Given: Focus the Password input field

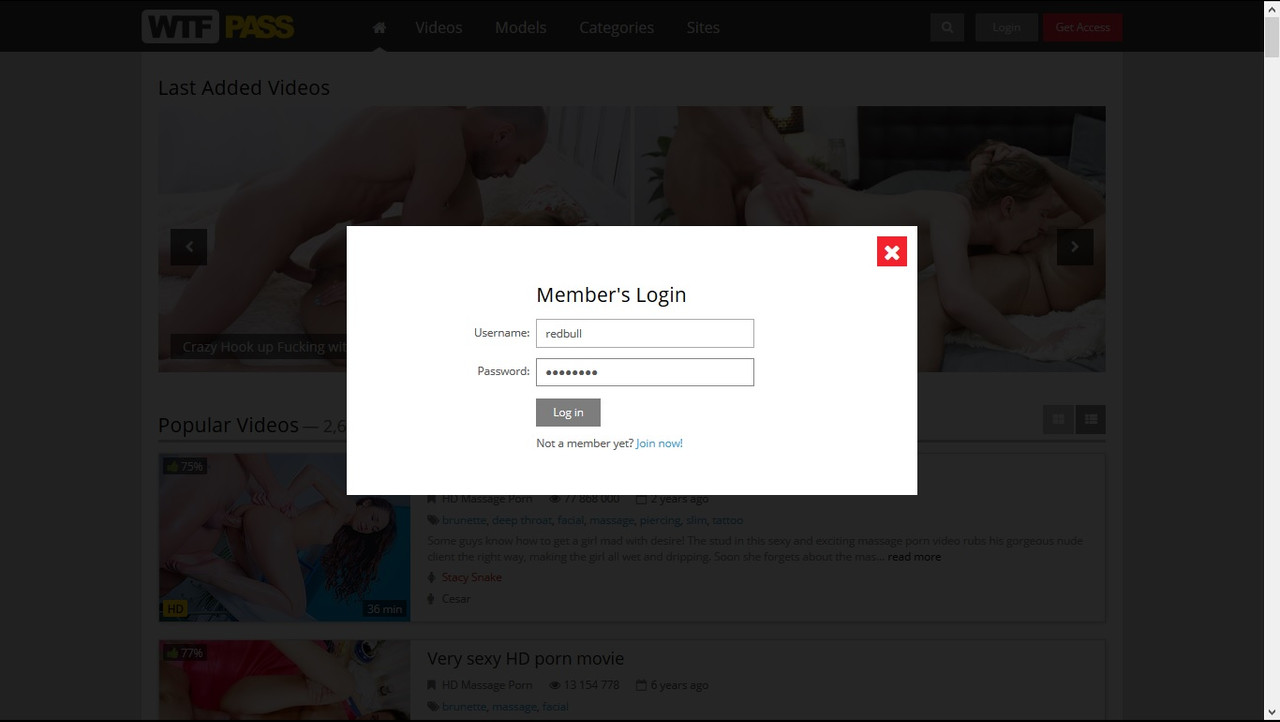Looking at the screenshot, I should pyautogui.click(x=645, y=372).
